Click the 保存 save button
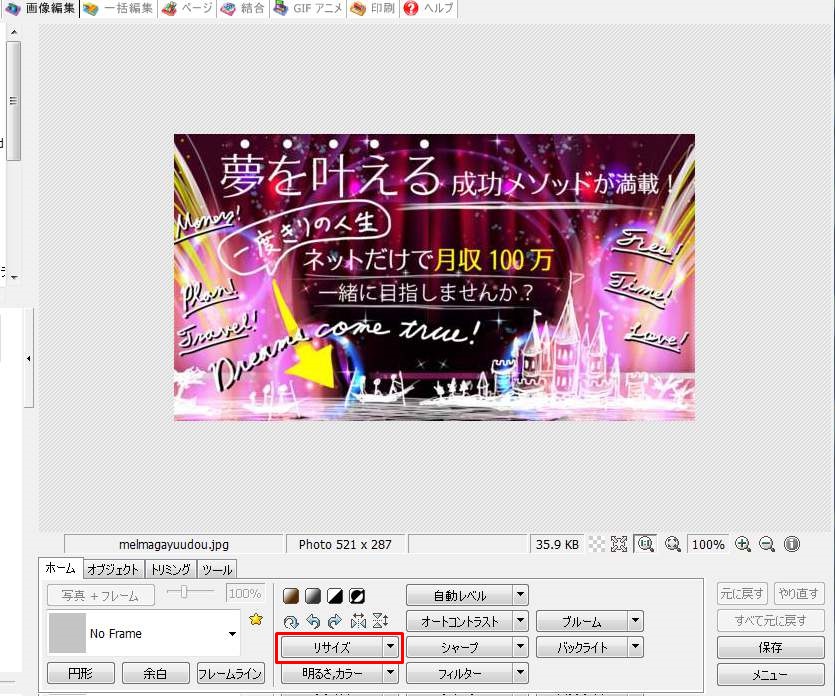This screenshot has width=835, height=696. 770,648
